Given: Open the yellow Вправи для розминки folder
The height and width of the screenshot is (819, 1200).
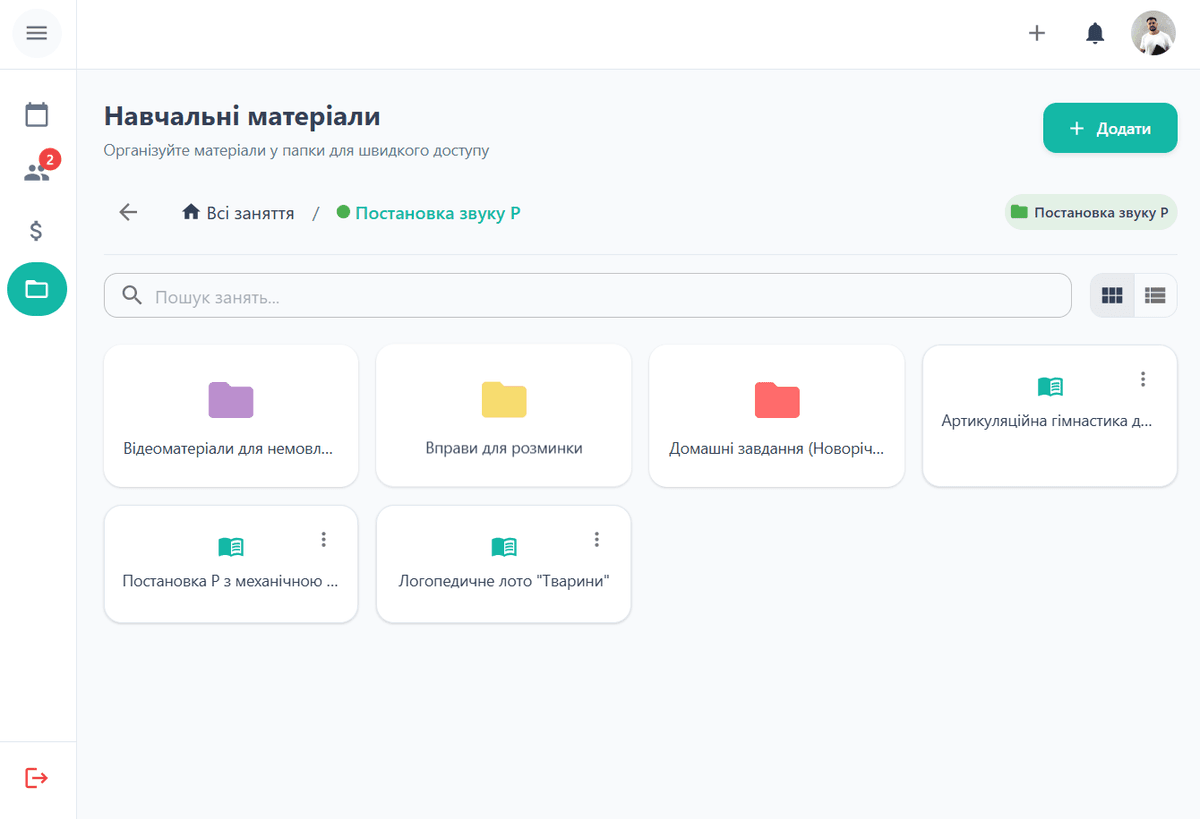Looking at the screenshot, I should click(x=503, y=416).
